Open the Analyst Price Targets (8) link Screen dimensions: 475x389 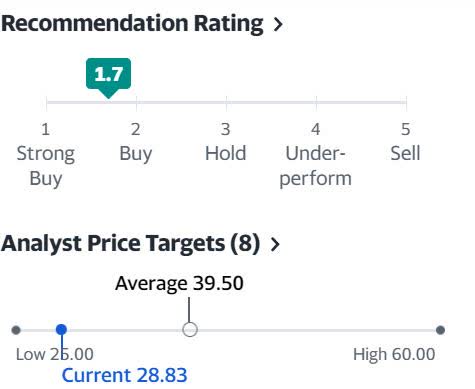click(130, 244)
